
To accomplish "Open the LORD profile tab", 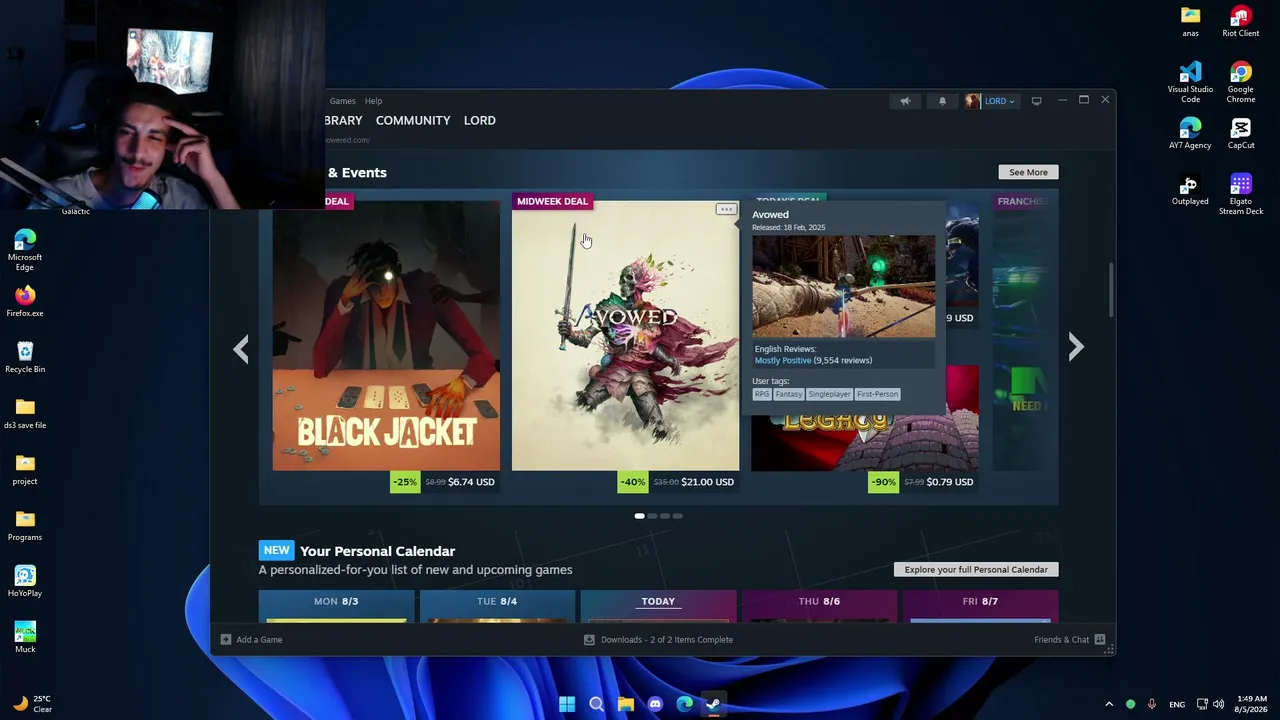I will point(480,120).
